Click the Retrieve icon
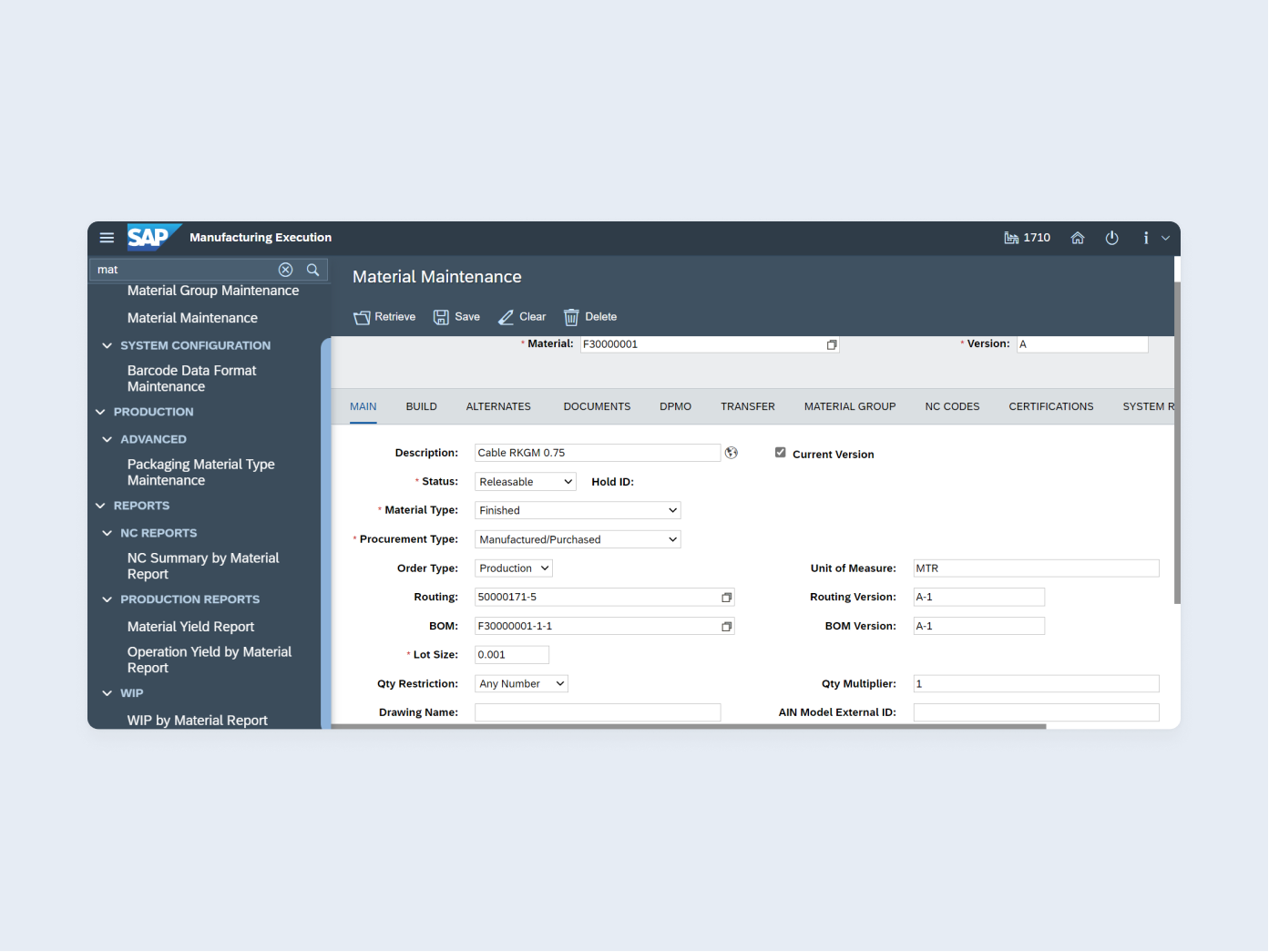The height and width of the screenshot is (952, 1269). pos(384,316)
